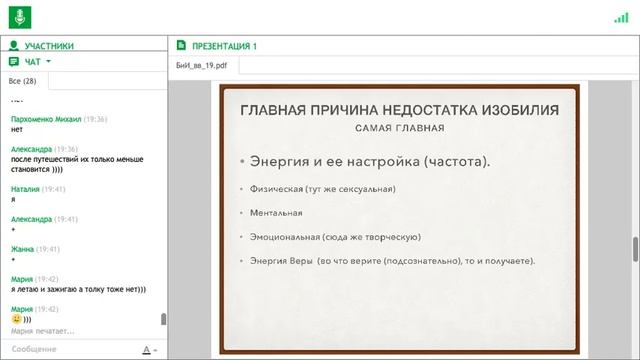Click bullet 'Физическая (тут же сексуальная)'

tap(322, 189)
